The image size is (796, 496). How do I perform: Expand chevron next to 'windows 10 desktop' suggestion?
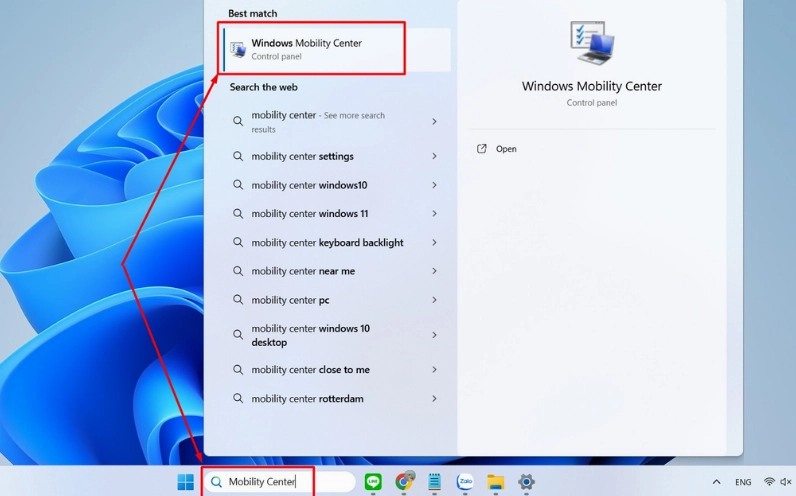(434, 335)
